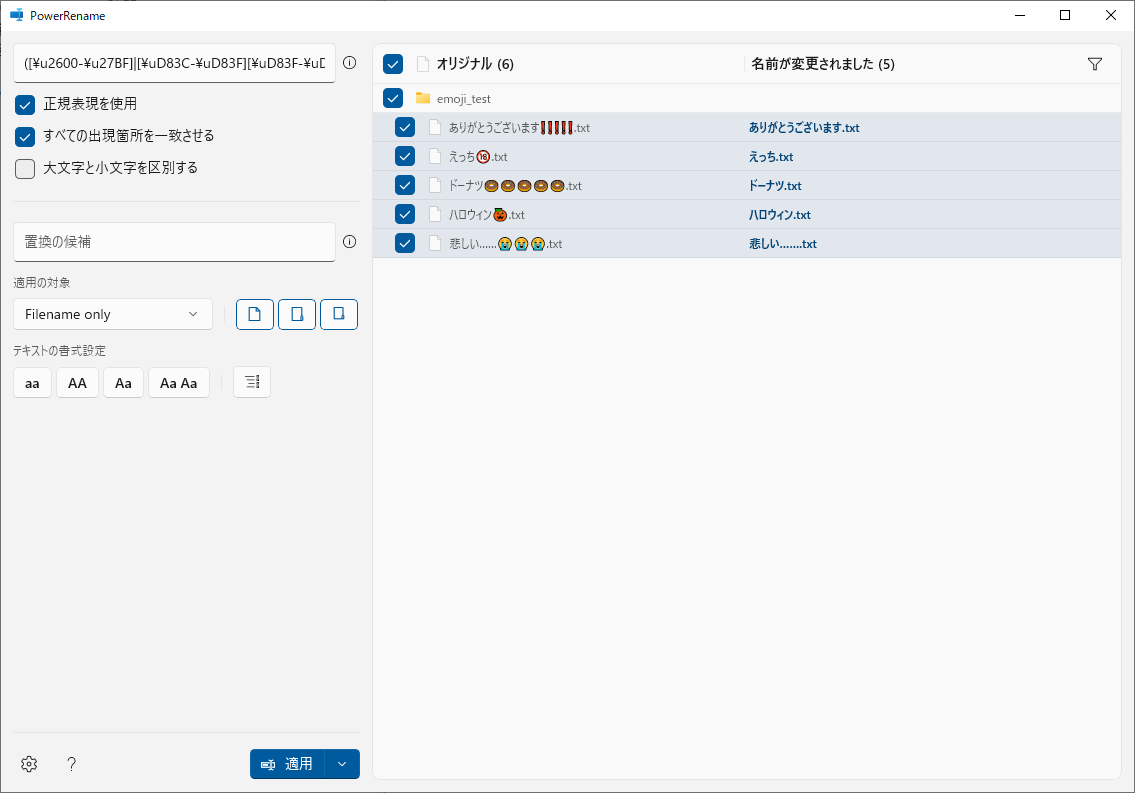Open the search field info icon

350,63
